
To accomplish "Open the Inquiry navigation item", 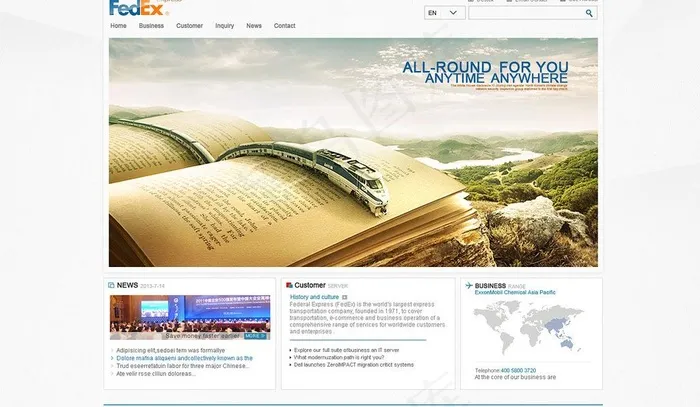I will coord(224,26).
